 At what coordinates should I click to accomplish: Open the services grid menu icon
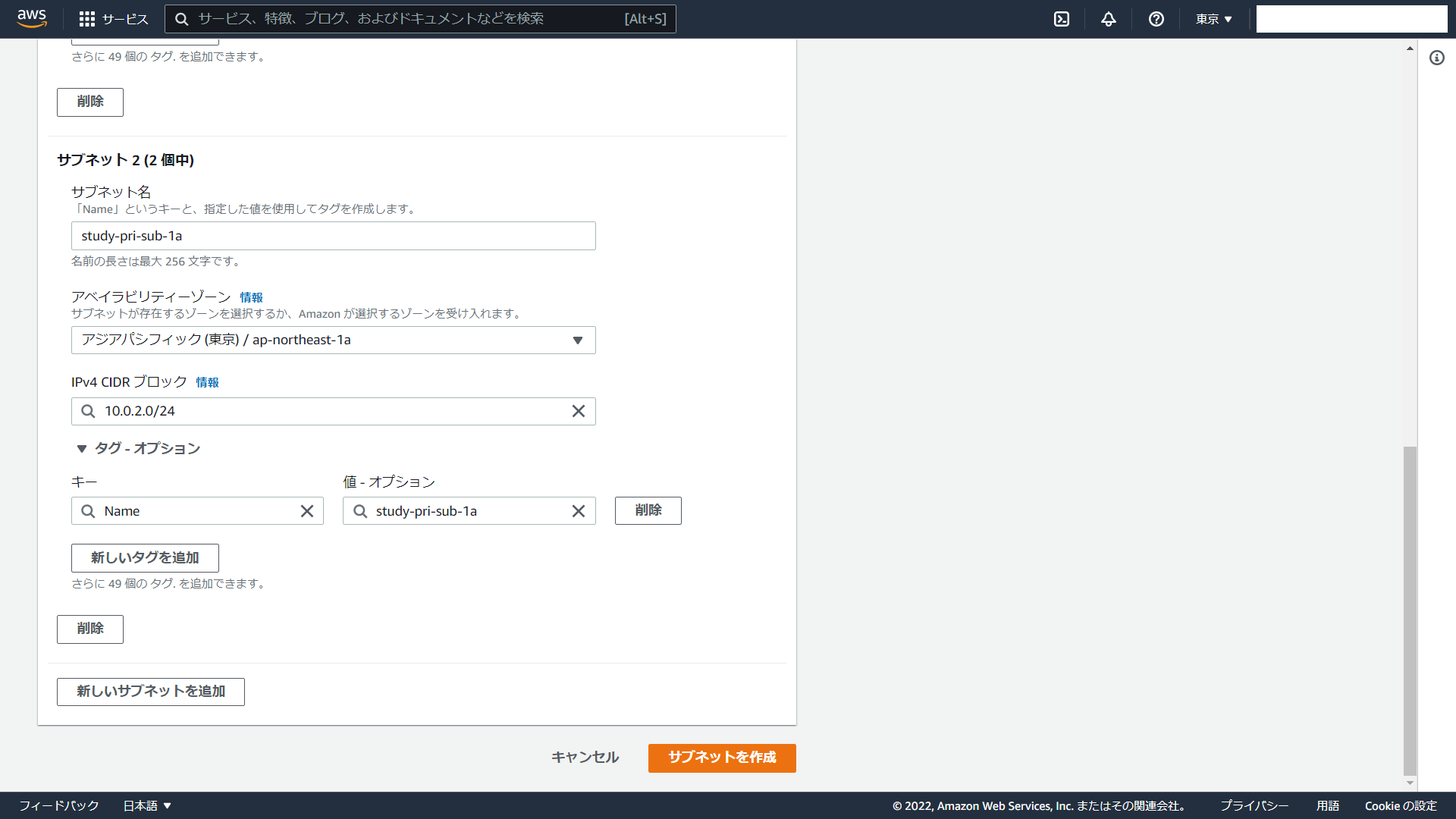coord(87,19)
